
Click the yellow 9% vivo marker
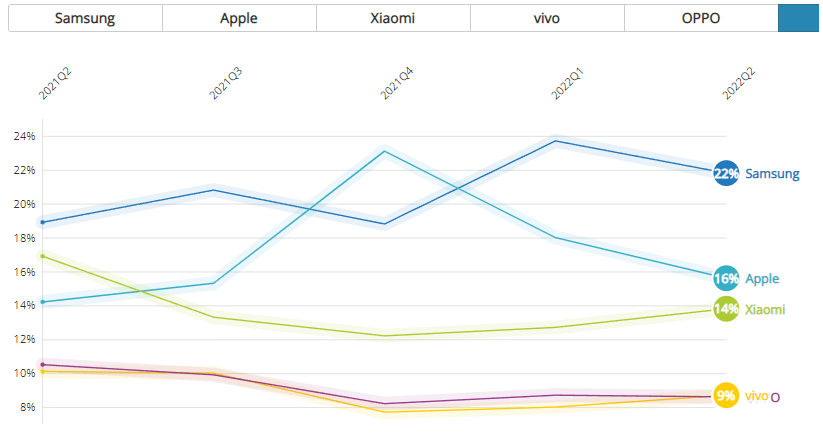click(x=726, y=396)
